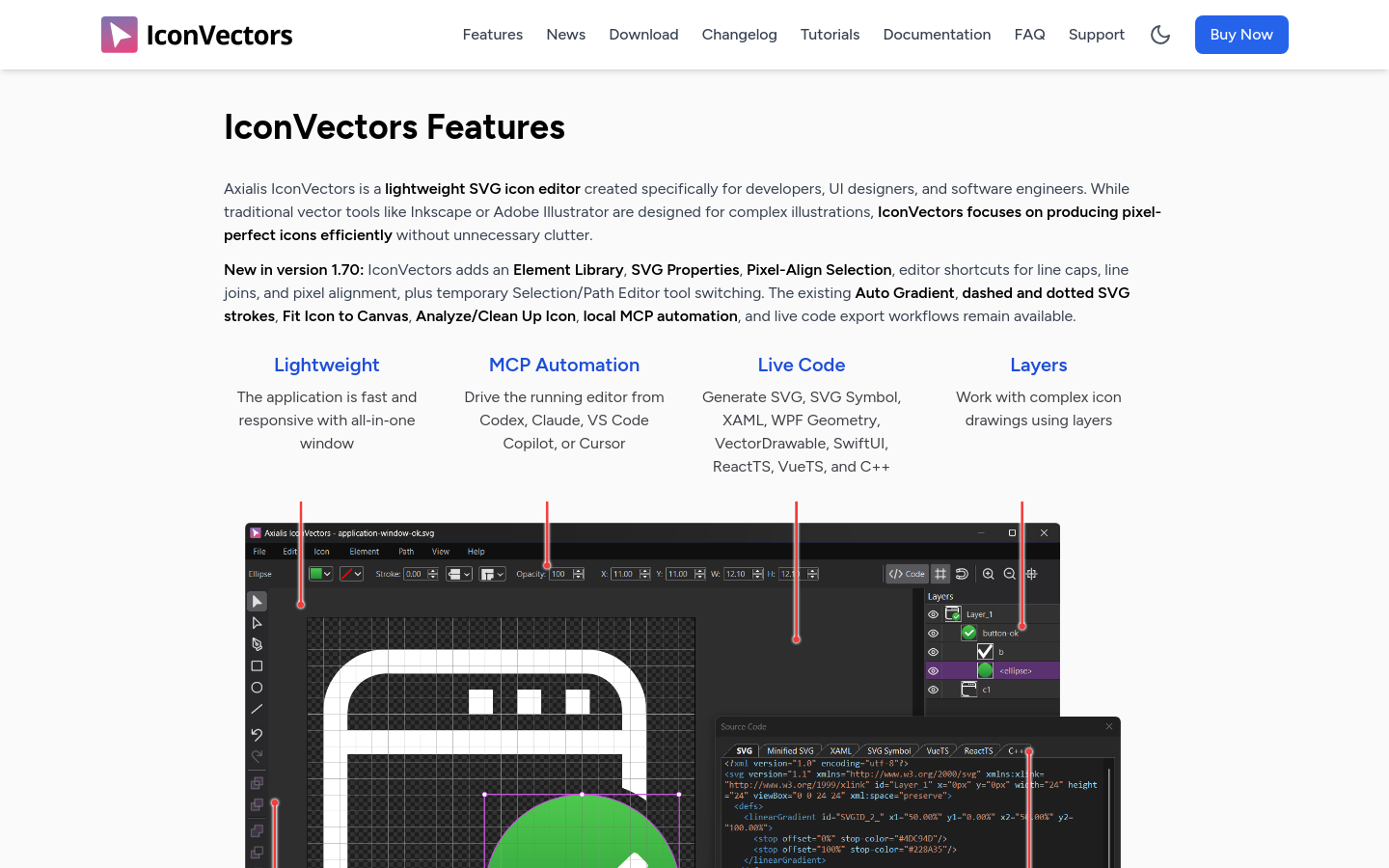Open the File menu in IconVectors app
This screenshot has width=1389, height=868.
259,552
